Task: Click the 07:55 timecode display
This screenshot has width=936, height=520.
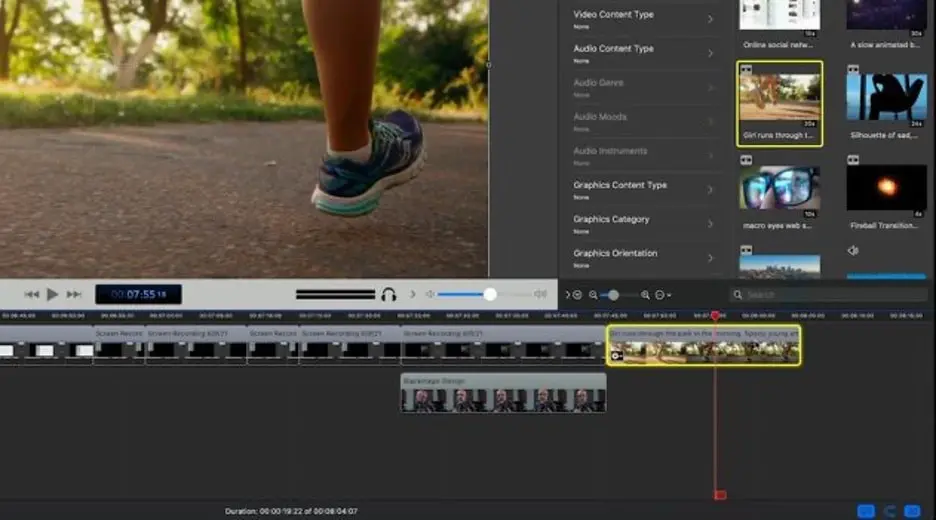Action: (x=138, y=294)
